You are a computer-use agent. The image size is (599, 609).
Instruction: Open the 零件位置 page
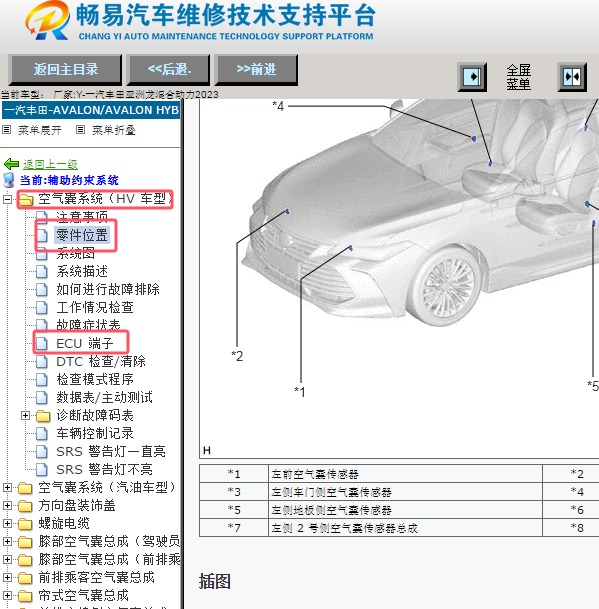(x=82, y=235)
